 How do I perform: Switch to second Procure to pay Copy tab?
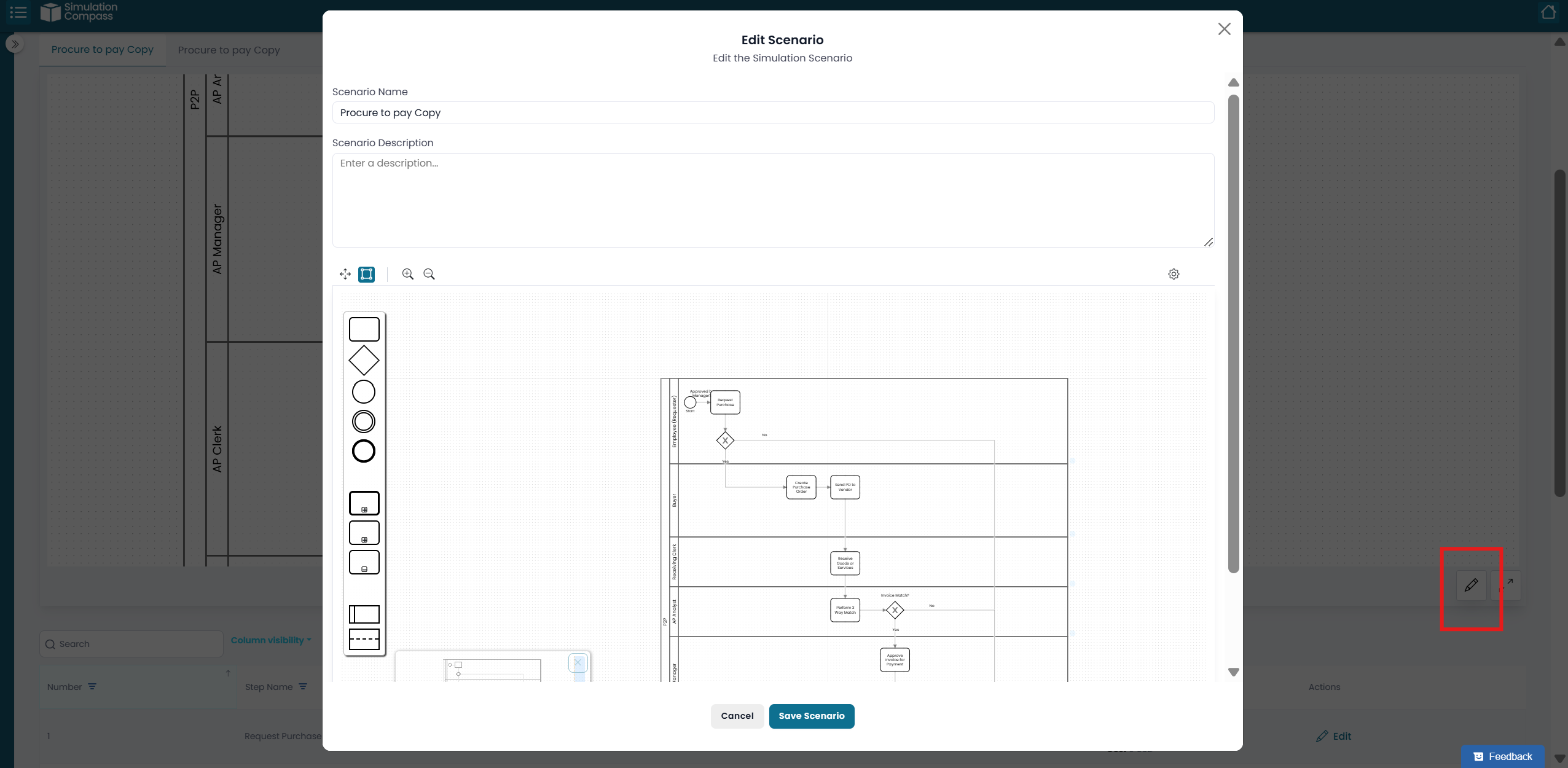point(229,50)
